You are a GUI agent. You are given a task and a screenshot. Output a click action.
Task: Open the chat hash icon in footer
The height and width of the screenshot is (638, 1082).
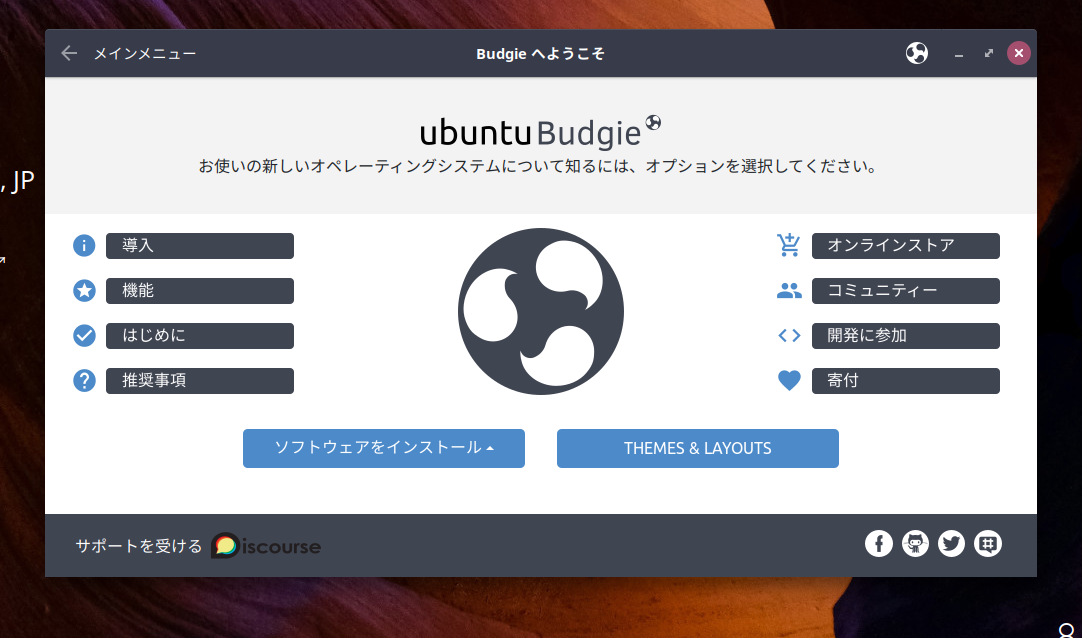[987, 544]
